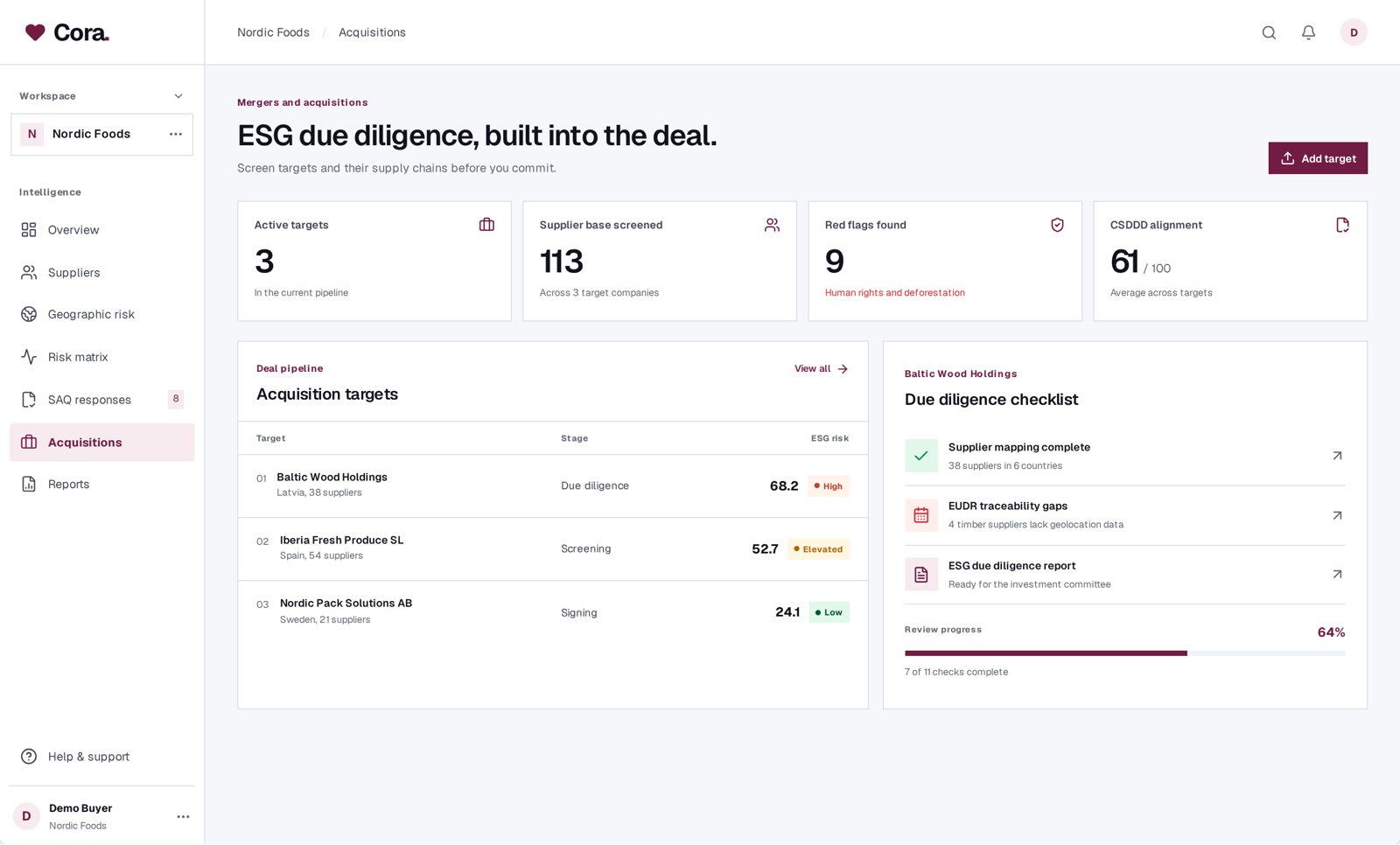This screenshot has width=1400, height=845.
Task: Click the Add target button
Action: pyautogui.click(x=1318, y=158)
